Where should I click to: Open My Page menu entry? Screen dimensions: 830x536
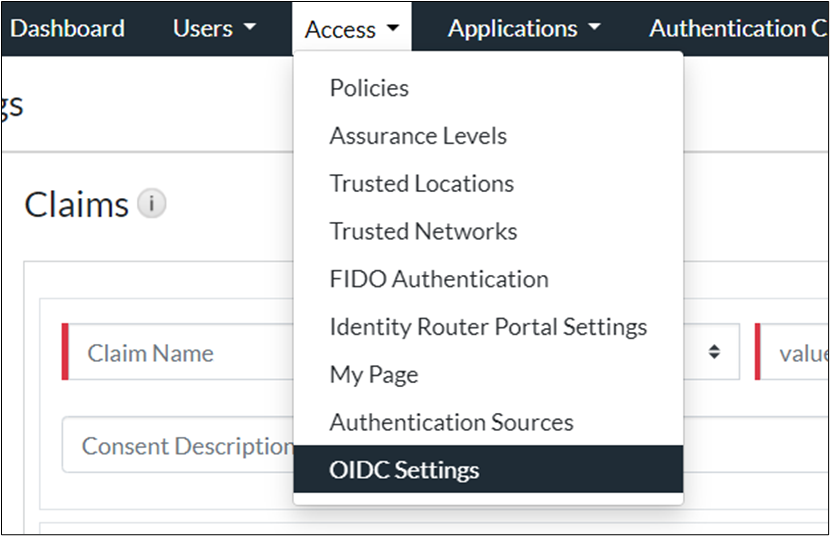tap(374, 375)
